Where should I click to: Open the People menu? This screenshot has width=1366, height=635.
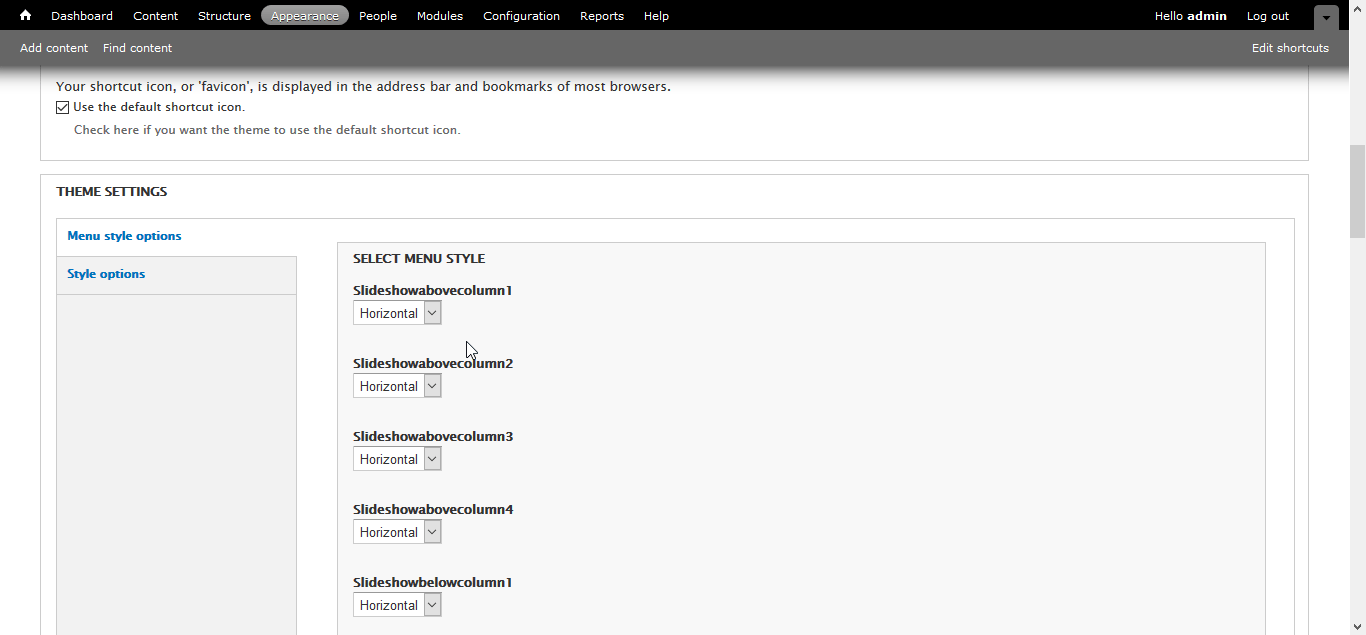pos(378,16)
